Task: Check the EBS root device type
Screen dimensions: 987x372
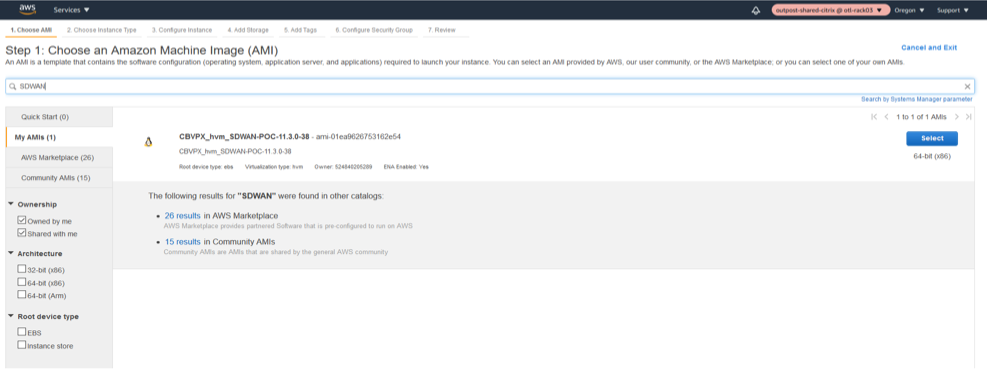Action: [22, 332]
